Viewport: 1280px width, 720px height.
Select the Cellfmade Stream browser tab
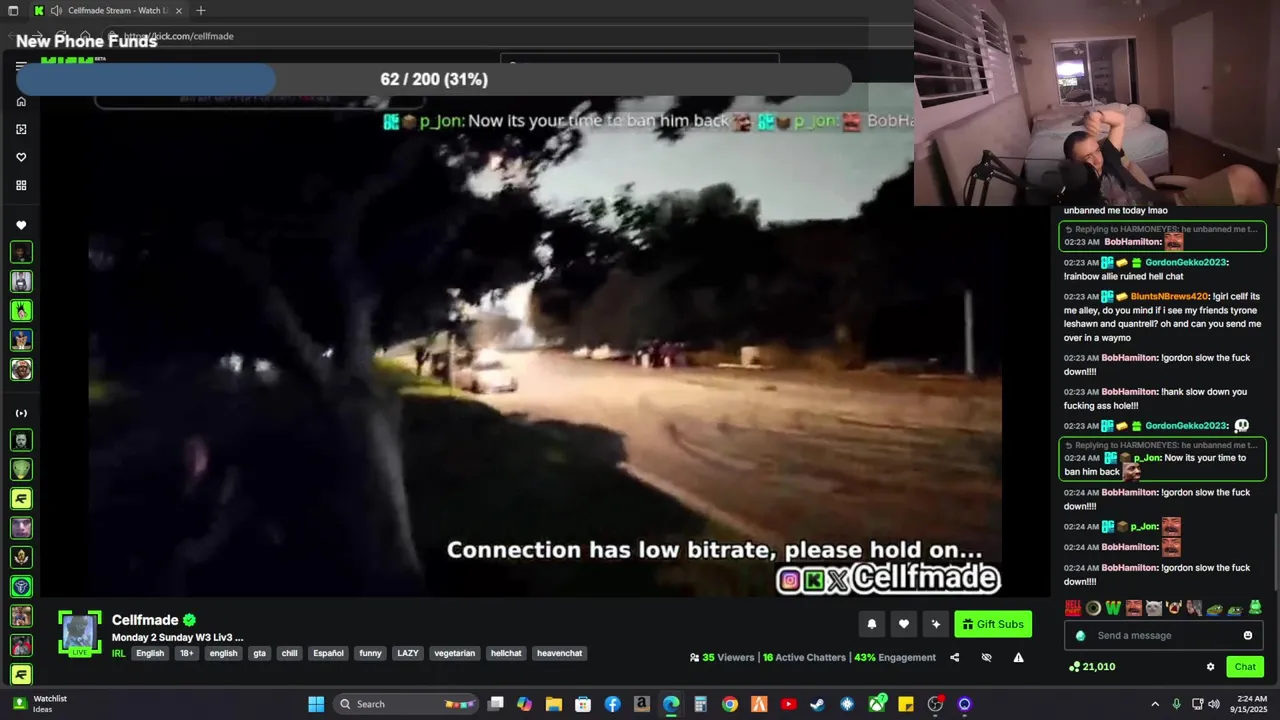click(x=108, y=11)
